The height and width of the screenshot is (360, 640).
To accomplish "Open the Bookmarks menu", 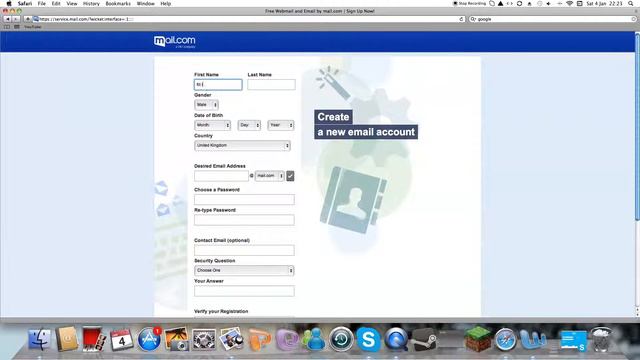I will pyautogui.click(x=118, y=3).
